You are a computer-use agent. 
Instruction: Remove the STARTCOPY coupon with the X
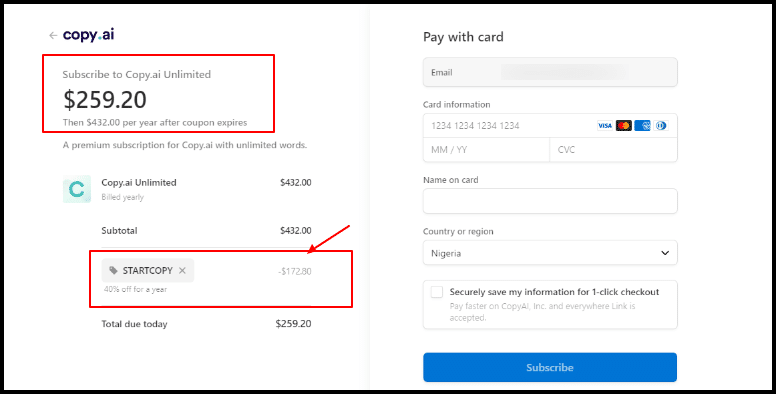coord(182,270)
